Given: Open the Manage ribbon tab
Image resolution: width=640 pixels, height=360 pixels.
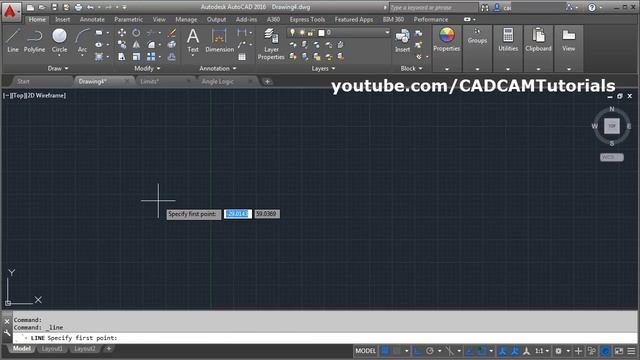Looking at the screenshot, I should (186, 20).
